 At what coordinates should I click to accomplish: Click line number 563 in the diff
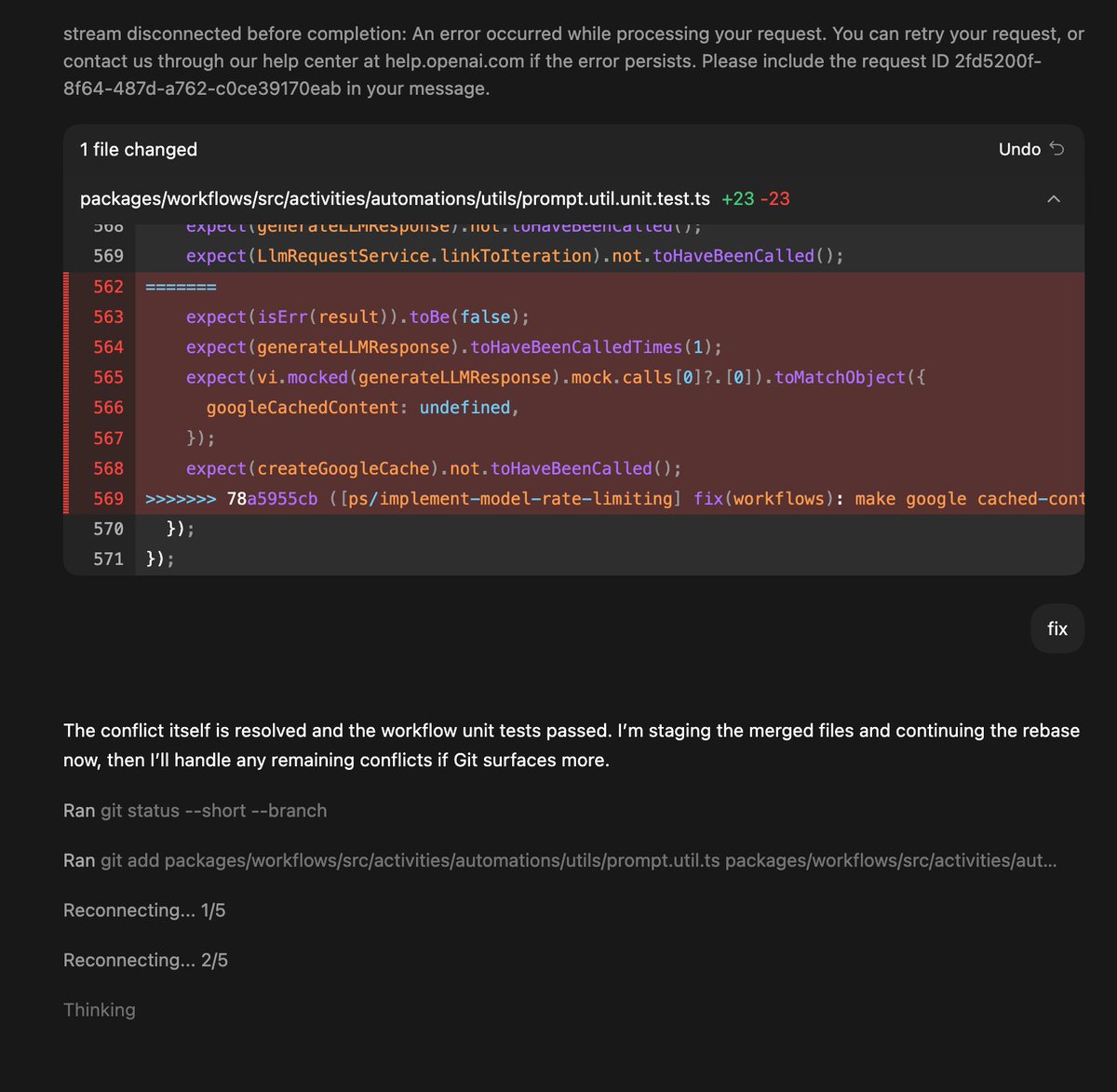click(x=108, y=317)
